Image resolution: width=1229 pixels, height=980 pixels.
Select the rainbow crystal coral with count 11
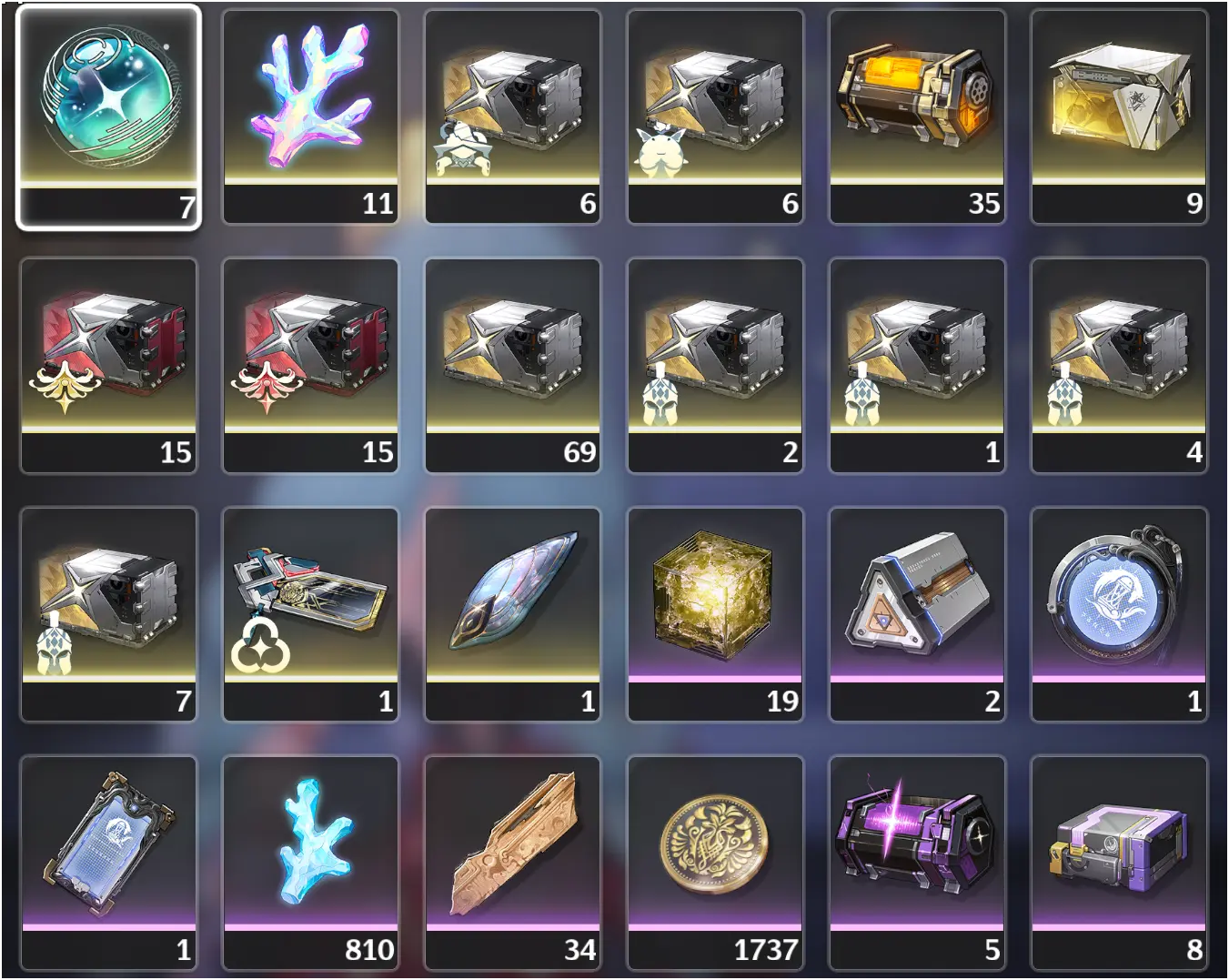click(x=311, y=117)
